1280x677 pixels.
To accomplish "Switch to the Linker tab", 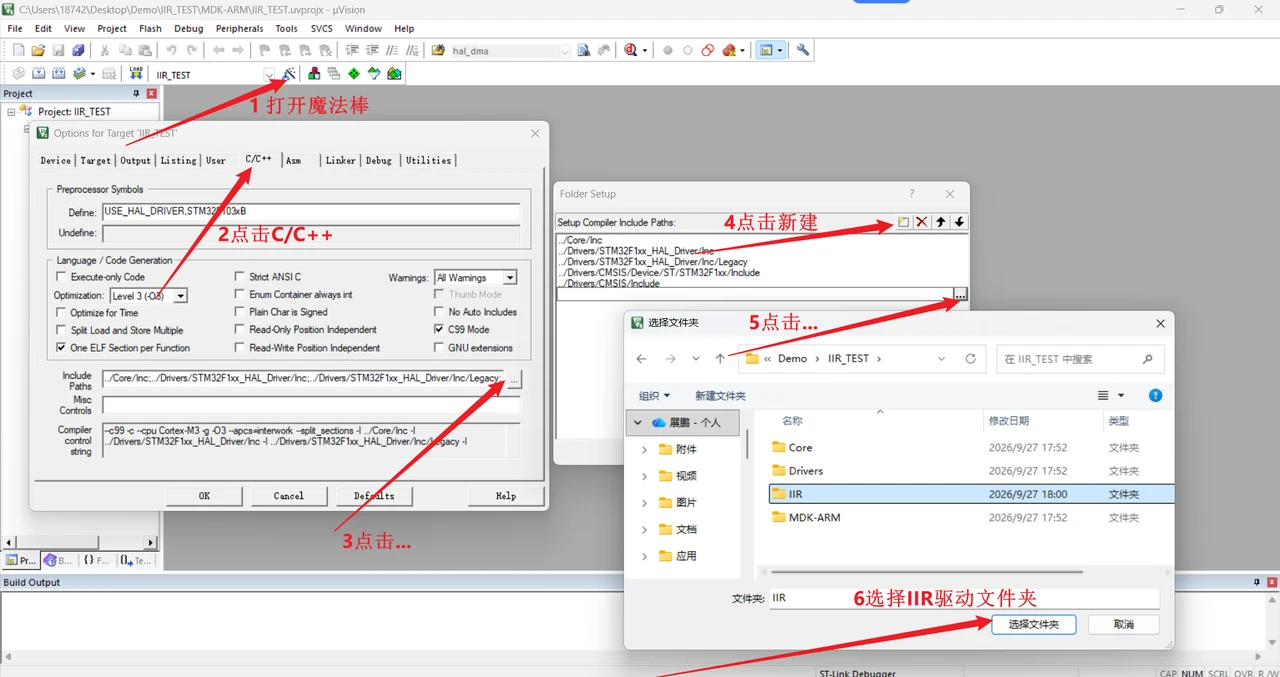I will tap(341, 160).
